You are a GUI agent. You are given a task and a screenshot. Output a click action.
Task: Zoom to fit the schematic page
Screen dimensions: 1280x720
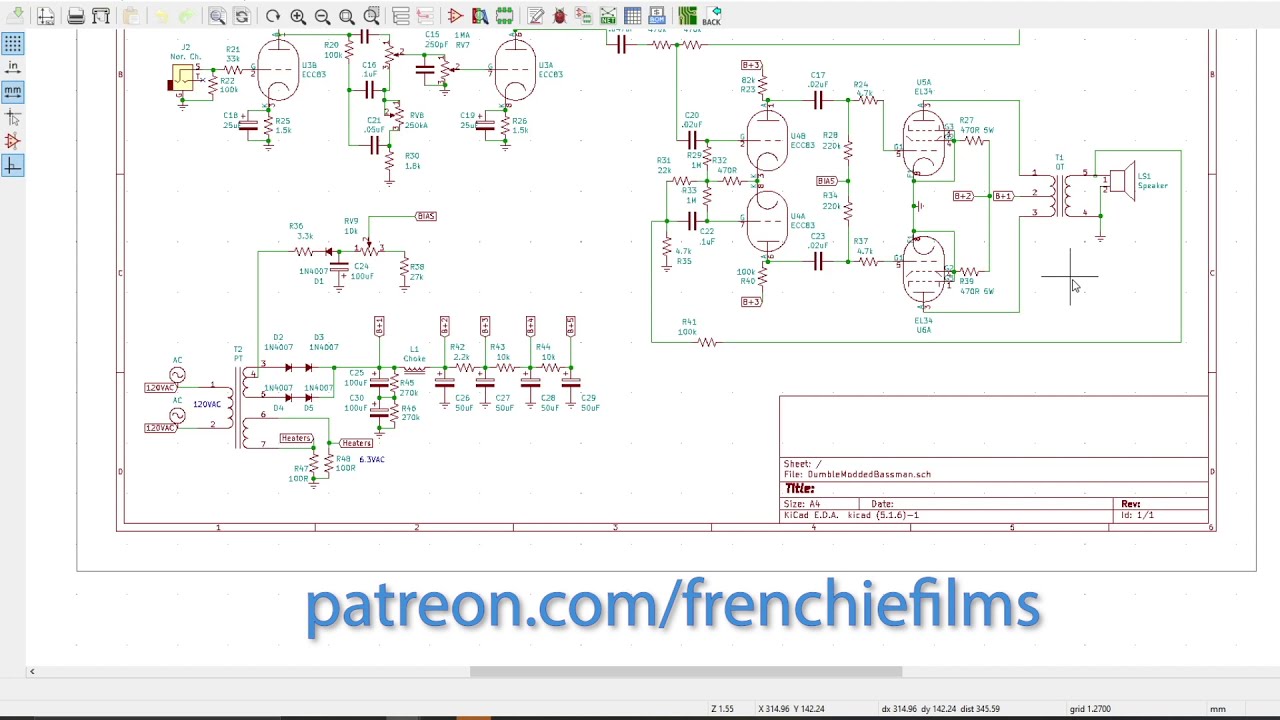coord(347,16)
